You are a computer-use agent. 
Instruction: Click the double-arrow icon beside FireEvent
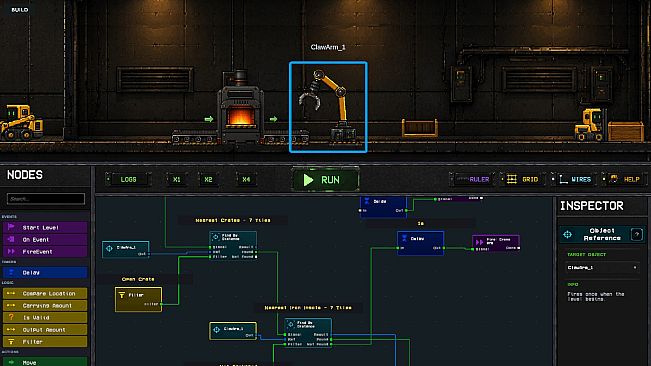click(11, 251)
